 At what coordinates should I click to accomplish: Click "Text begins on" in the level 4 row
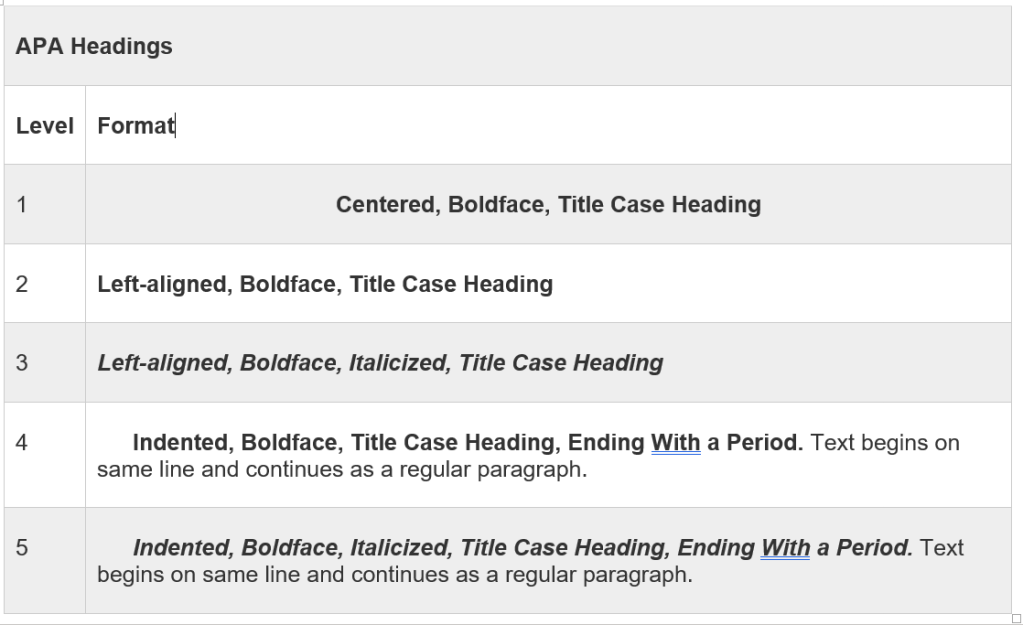[885, 442]
